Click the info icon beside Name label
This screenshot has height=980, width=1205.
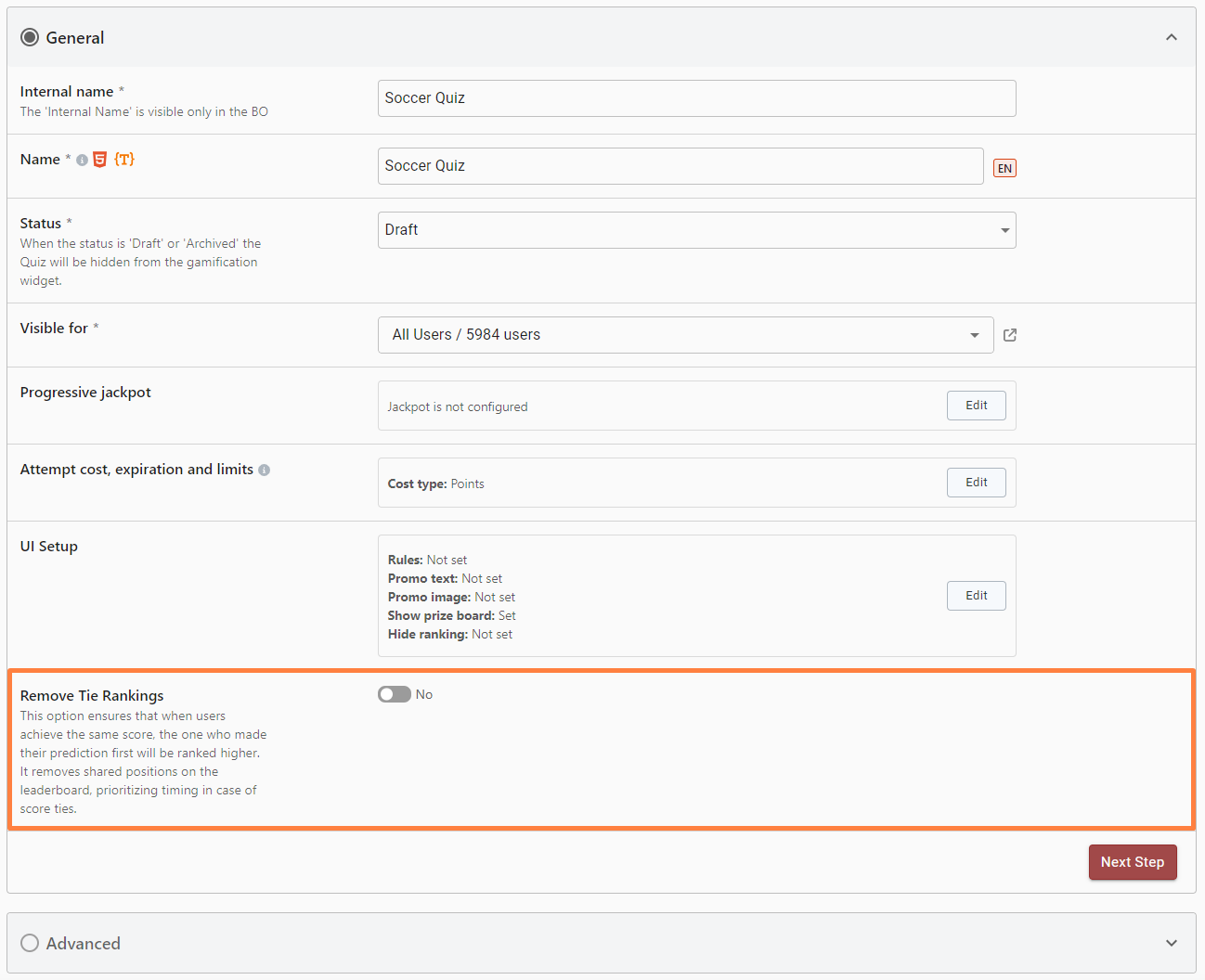point(82,161)
